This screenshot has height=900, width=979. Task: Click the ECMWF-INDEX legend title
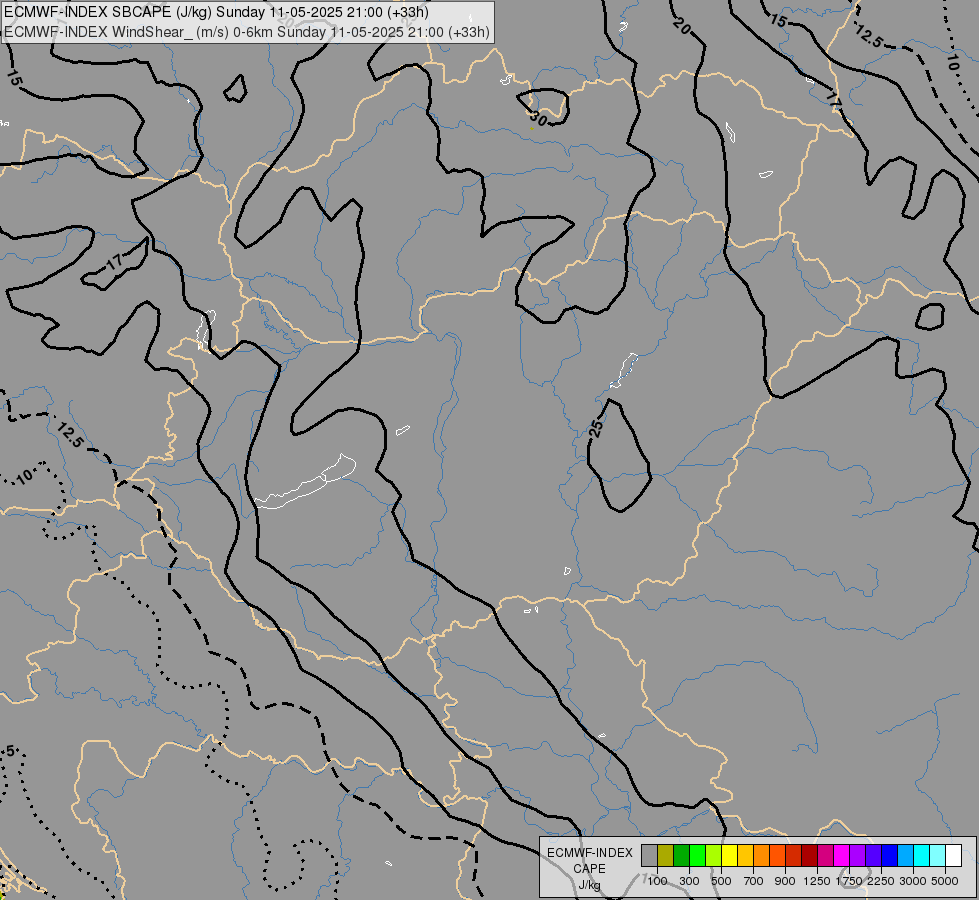[x=590, y=853]
